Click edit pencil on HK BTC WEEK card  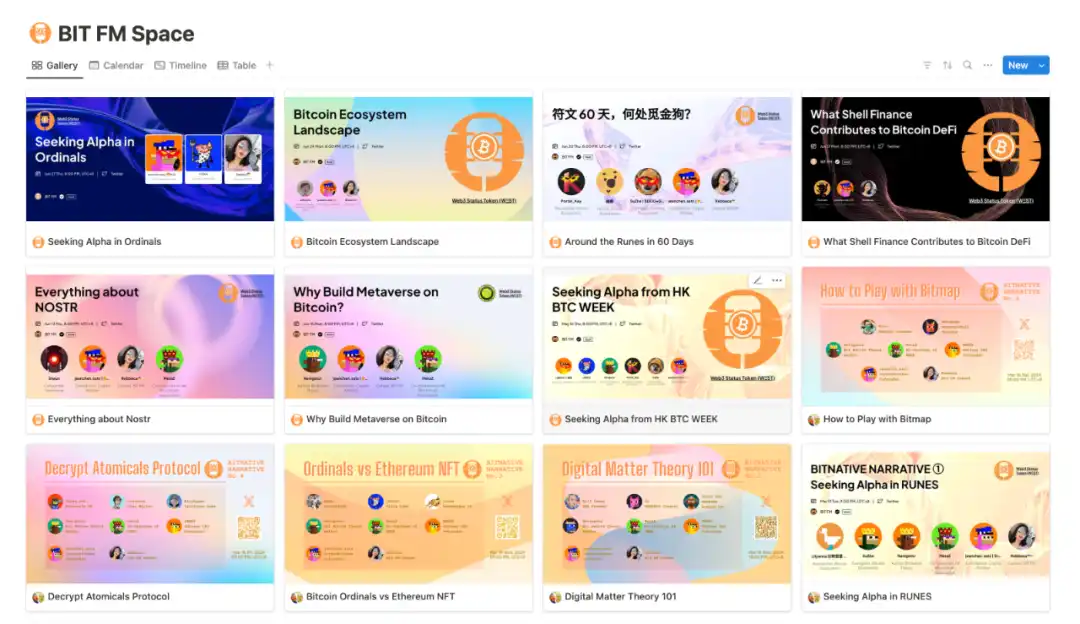coord(758,280)
